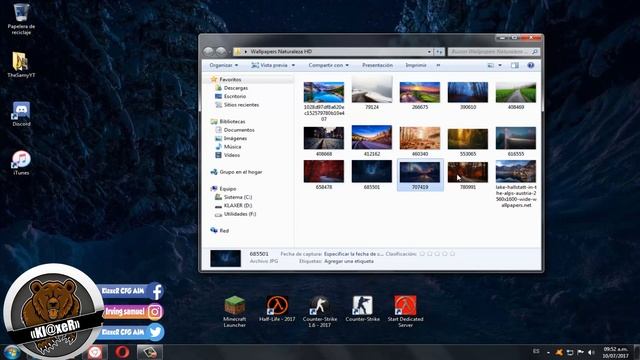Screen dimensions: 640x360
Task: Select thumbnail 412162
Action: coord(372,141)
